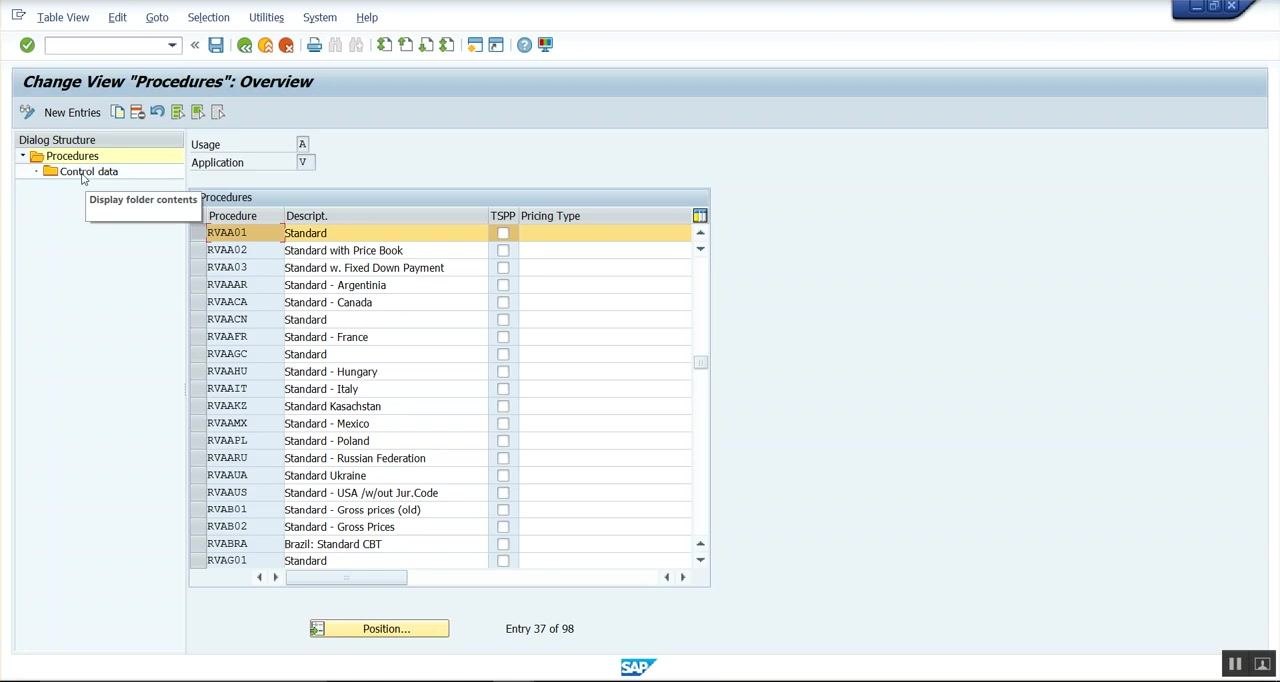This screenshot has width=1280, height=682.
Task: Open the Goto menu
Action: coord(157,17)
